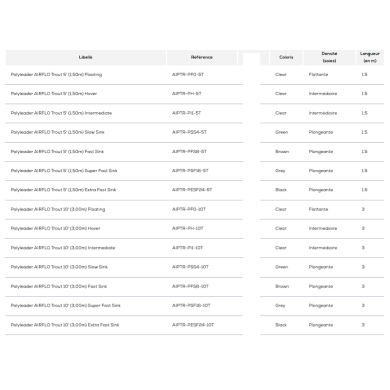The height and width of the screenshot is (390, 390).
Task: Click the Coloris column header
Action: pyautogui.click(x=286, y=57)
